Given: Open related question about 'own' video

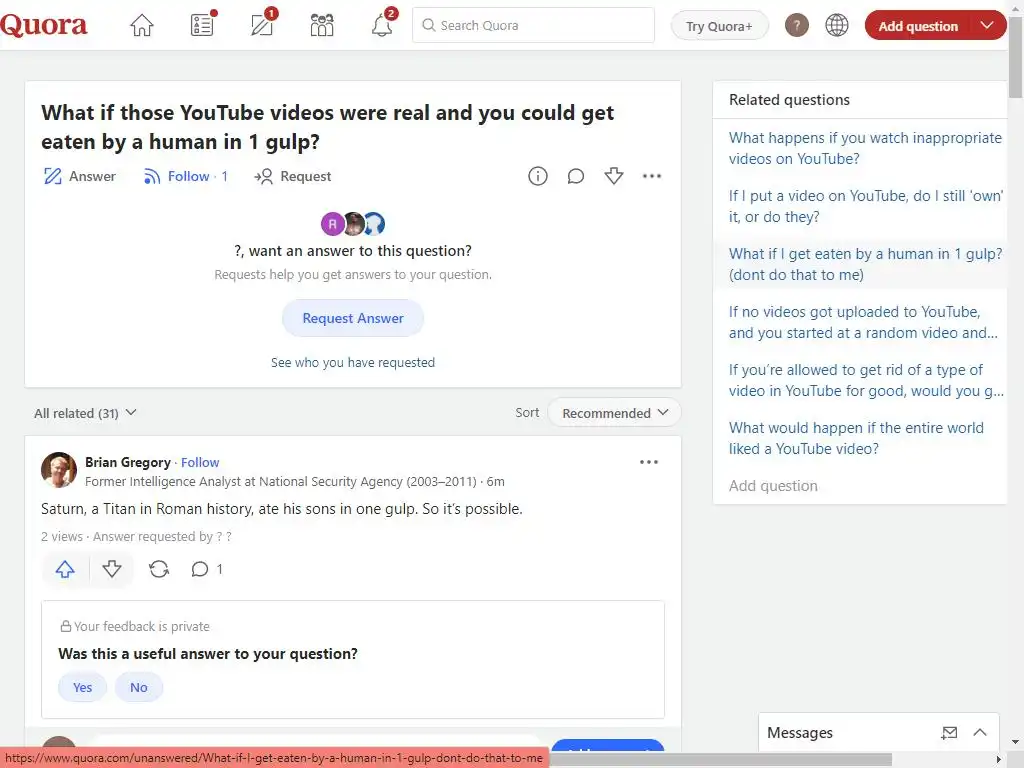Looking at the screenshot, I should [x=865, y=206].
